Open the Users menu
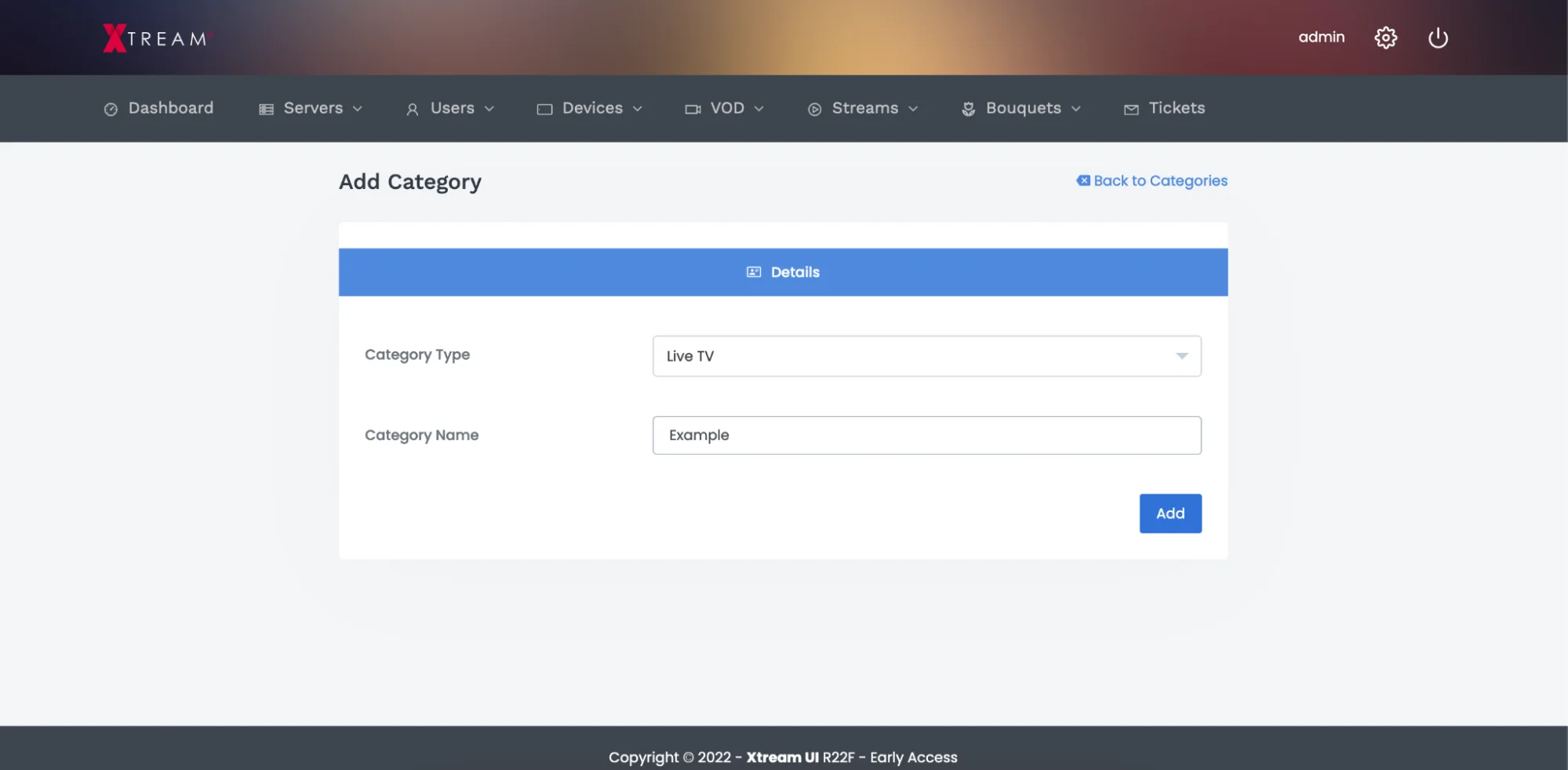 [x=450, y=108]
